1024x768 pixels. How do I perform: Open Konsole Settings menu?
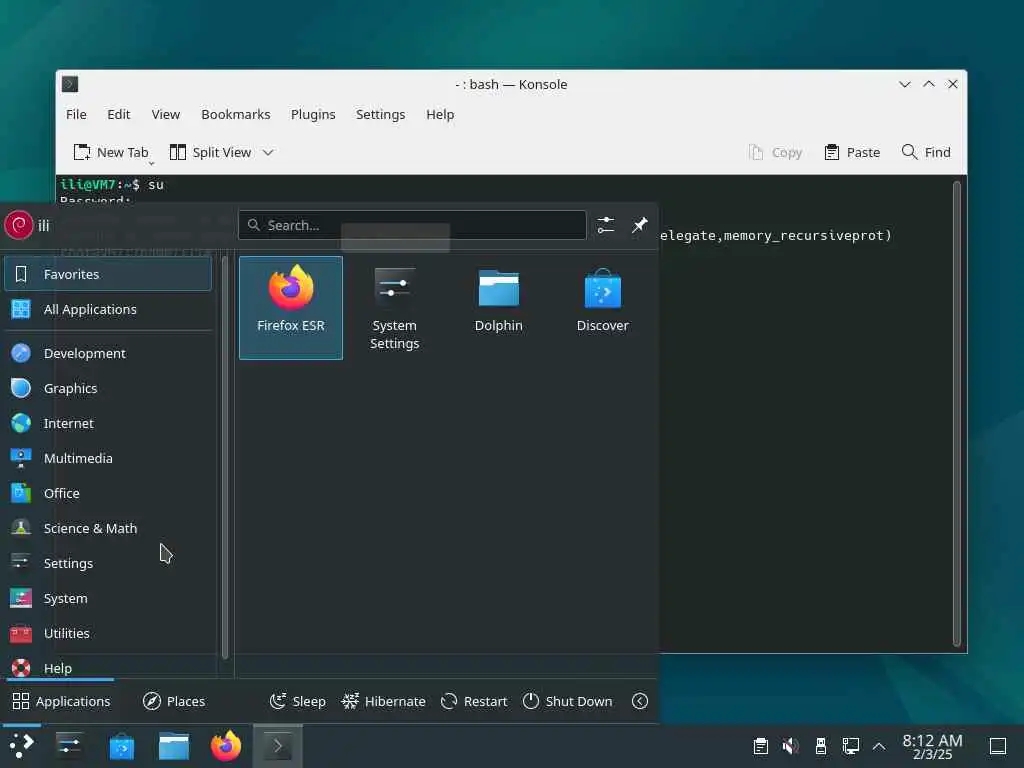381,114
